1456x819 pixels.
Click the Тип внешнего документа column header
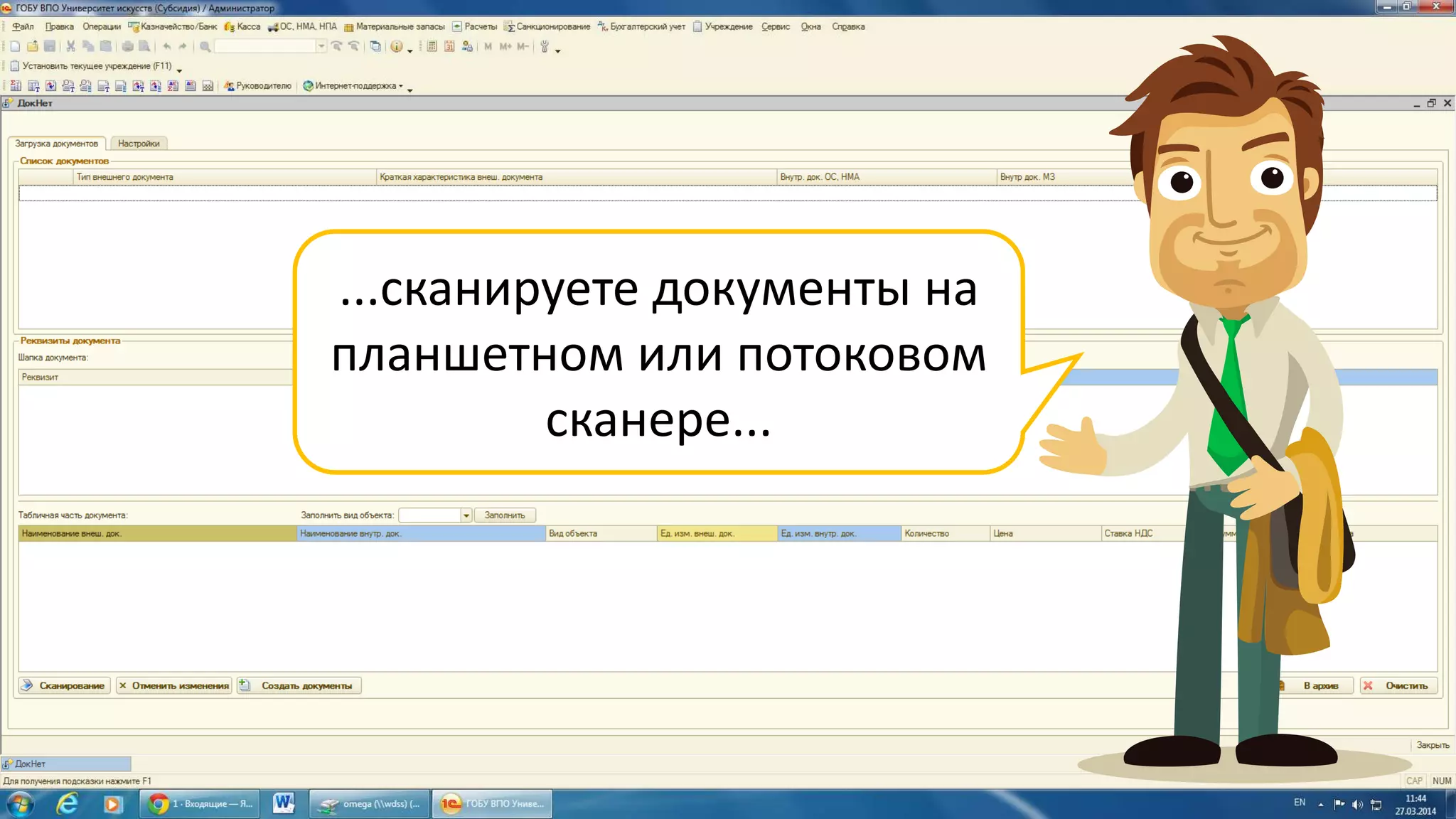tap(225, 177)
